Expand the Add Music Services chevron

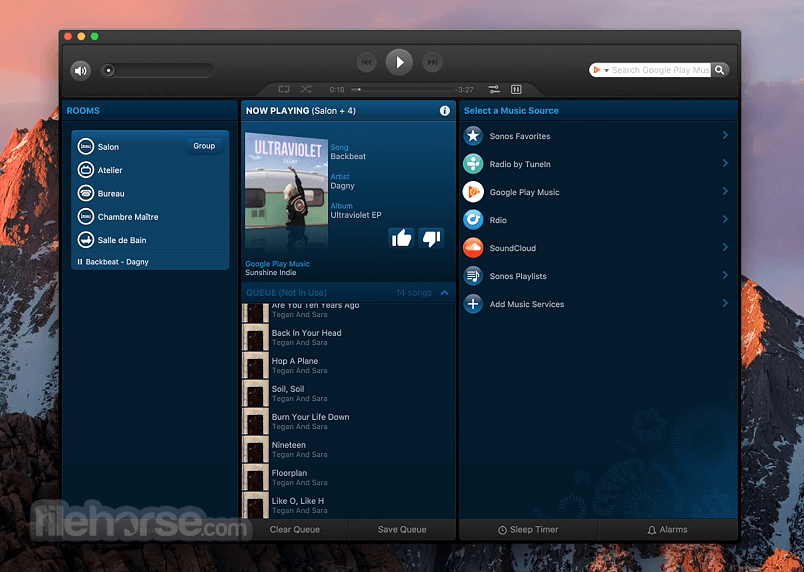725,303
